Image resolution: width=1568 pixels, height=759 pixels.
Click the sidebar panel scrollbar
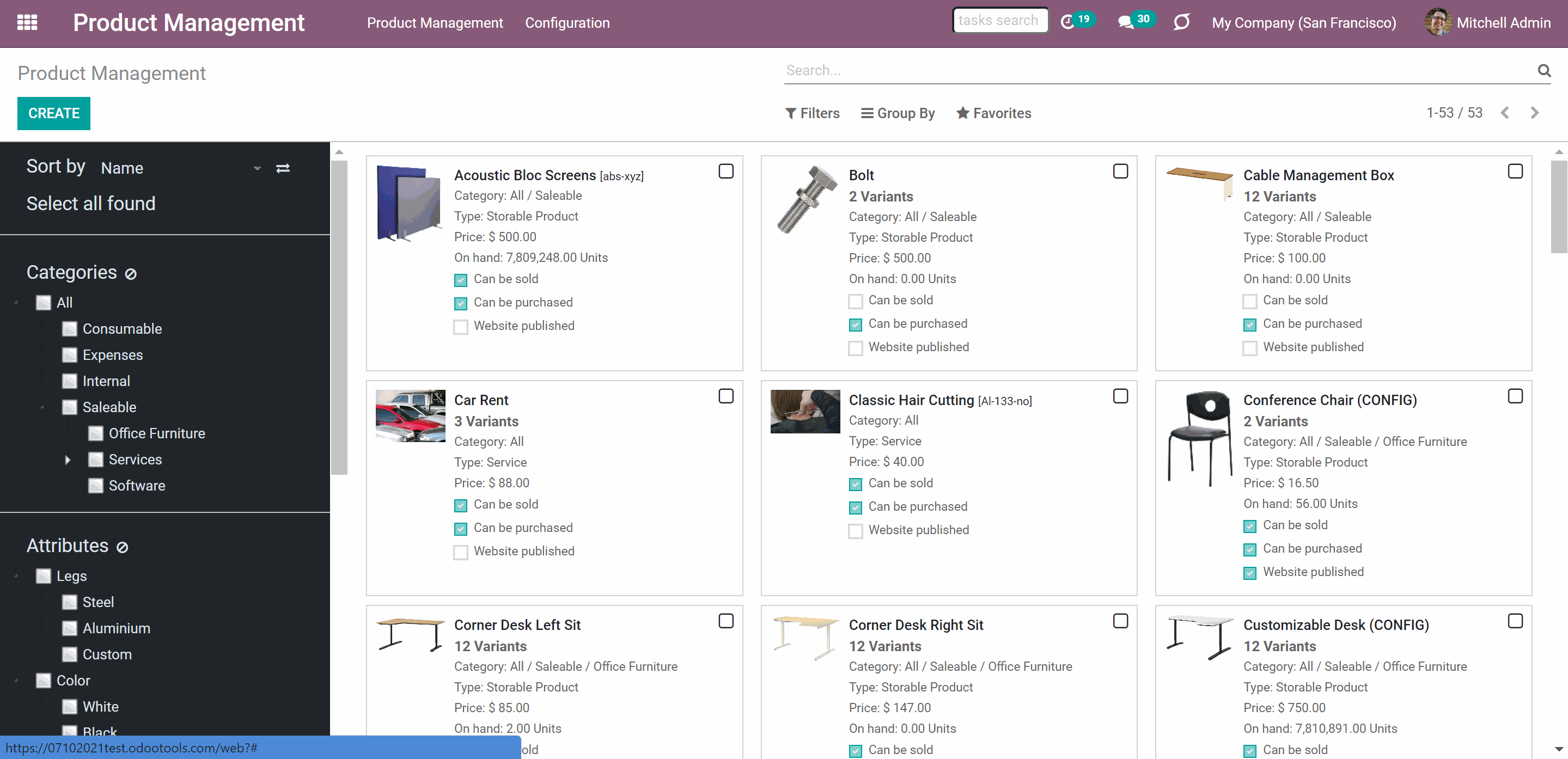tap(339, 317)
